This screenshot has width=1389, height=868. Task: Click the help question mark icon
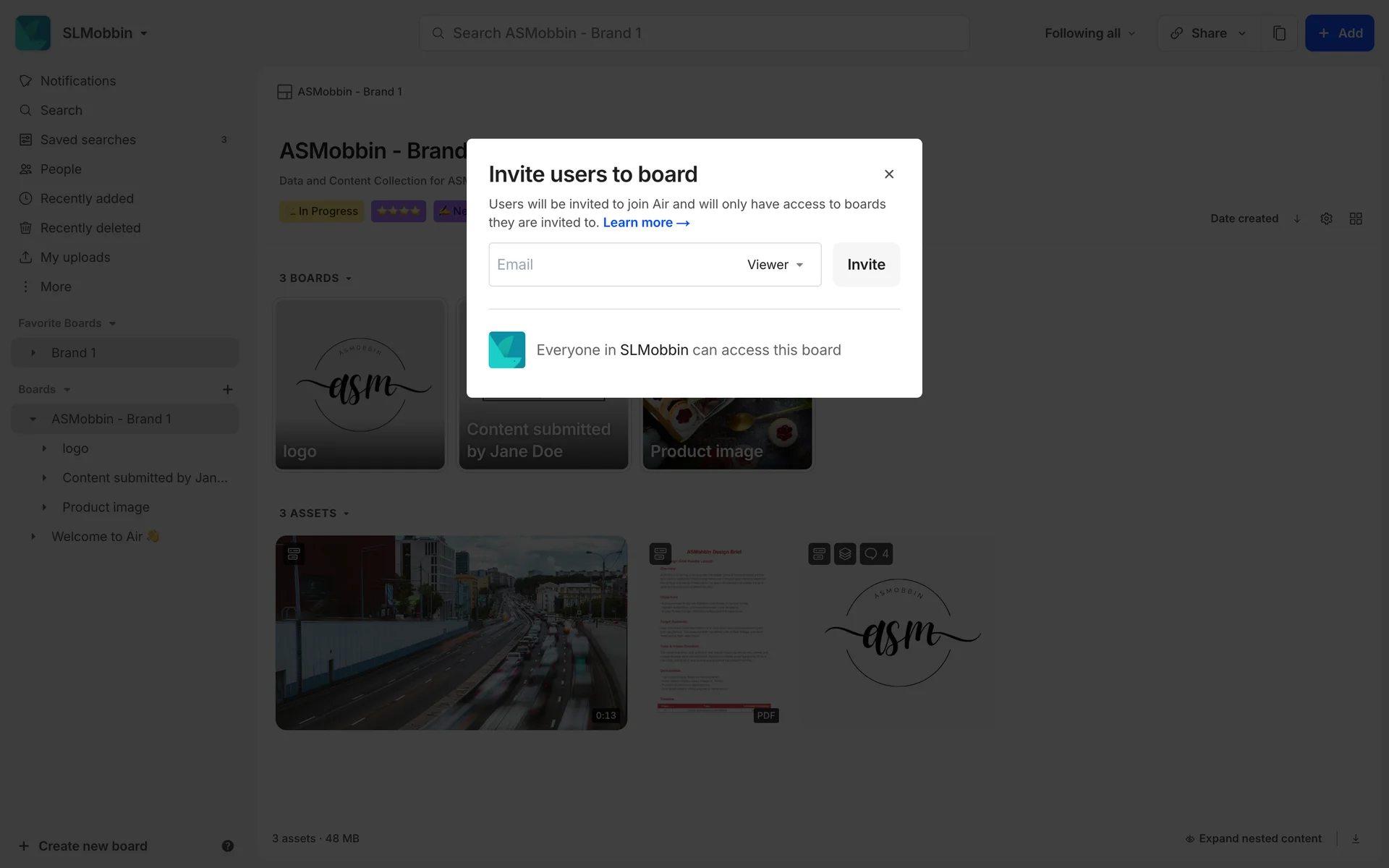coord(227,846)
